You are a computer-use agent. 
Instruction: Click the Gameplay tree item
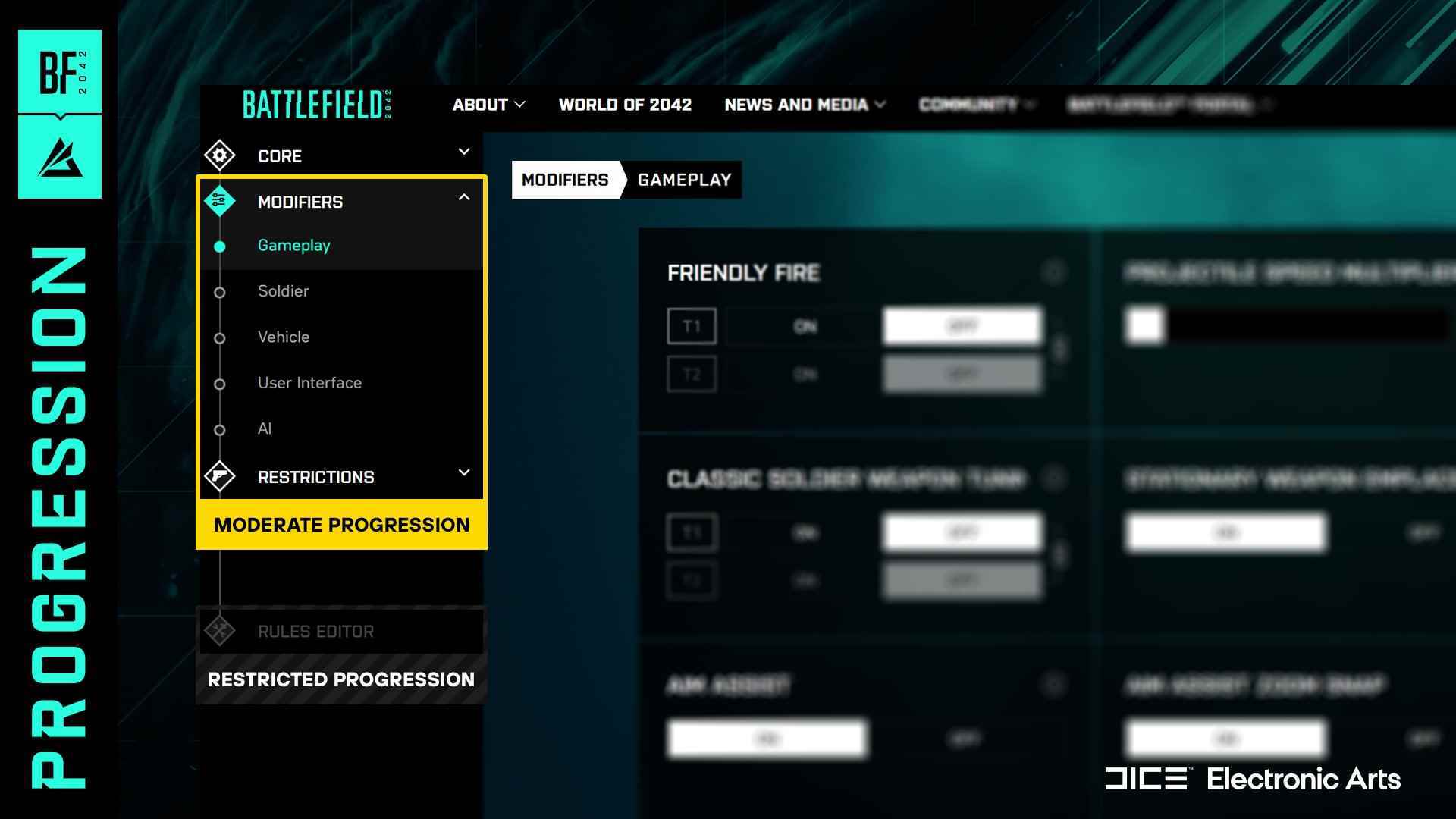[293, 245]
